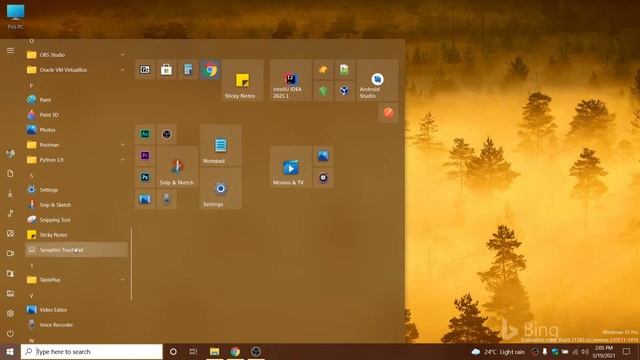The width and height of the screenshot is (640, 360).
Task: Jump to the letter P section header
Action: [31, 85]
